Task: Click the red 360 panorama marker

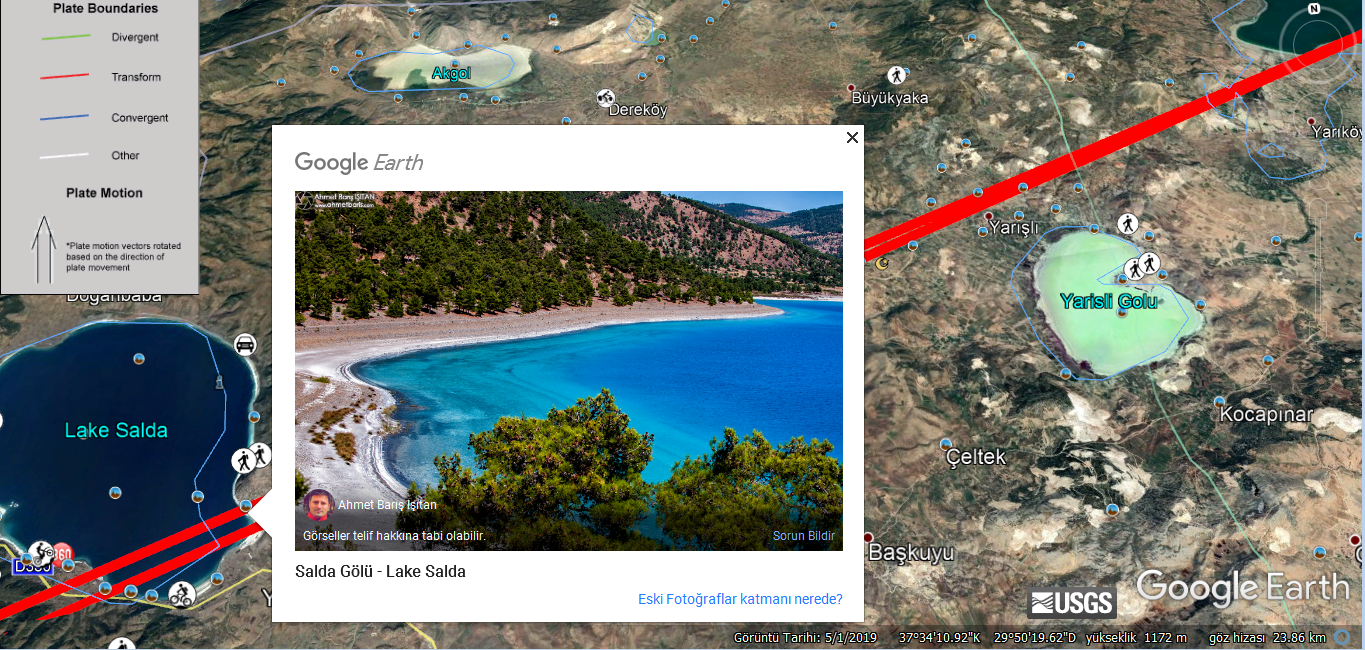Action: [x=62, y=553]
